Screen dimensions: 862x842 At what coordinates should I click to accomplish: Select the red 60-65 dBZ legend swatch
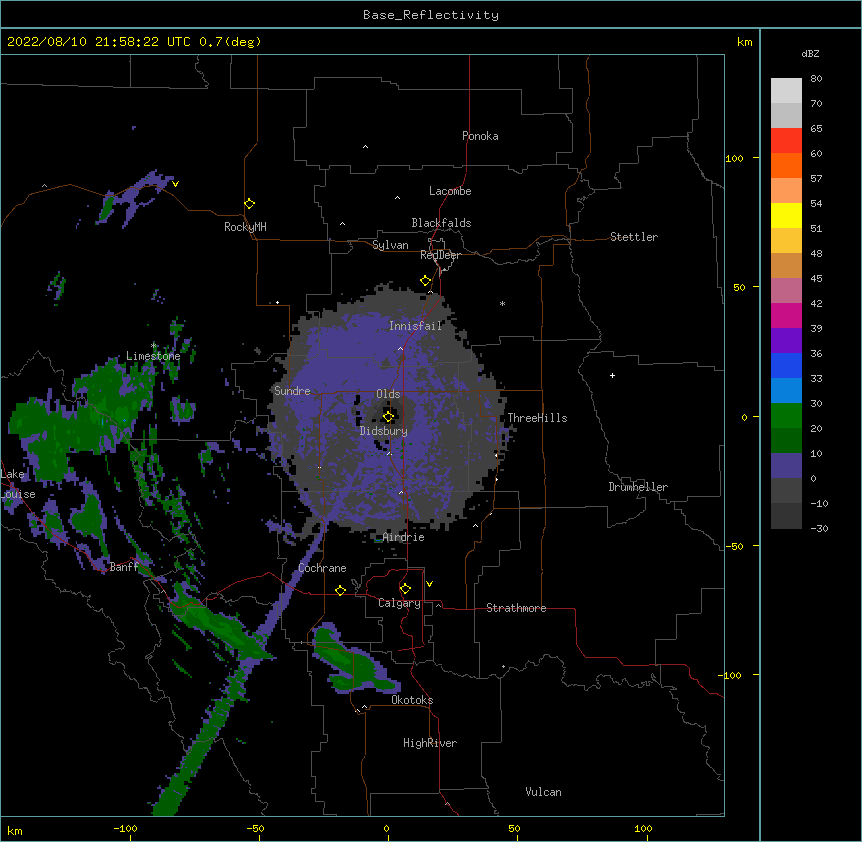tap(786, 141)
